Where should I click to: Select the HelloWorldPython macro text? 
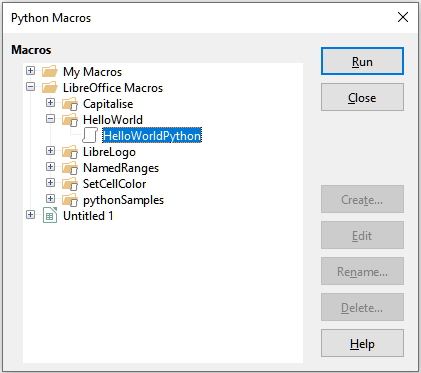pos(152,136)
